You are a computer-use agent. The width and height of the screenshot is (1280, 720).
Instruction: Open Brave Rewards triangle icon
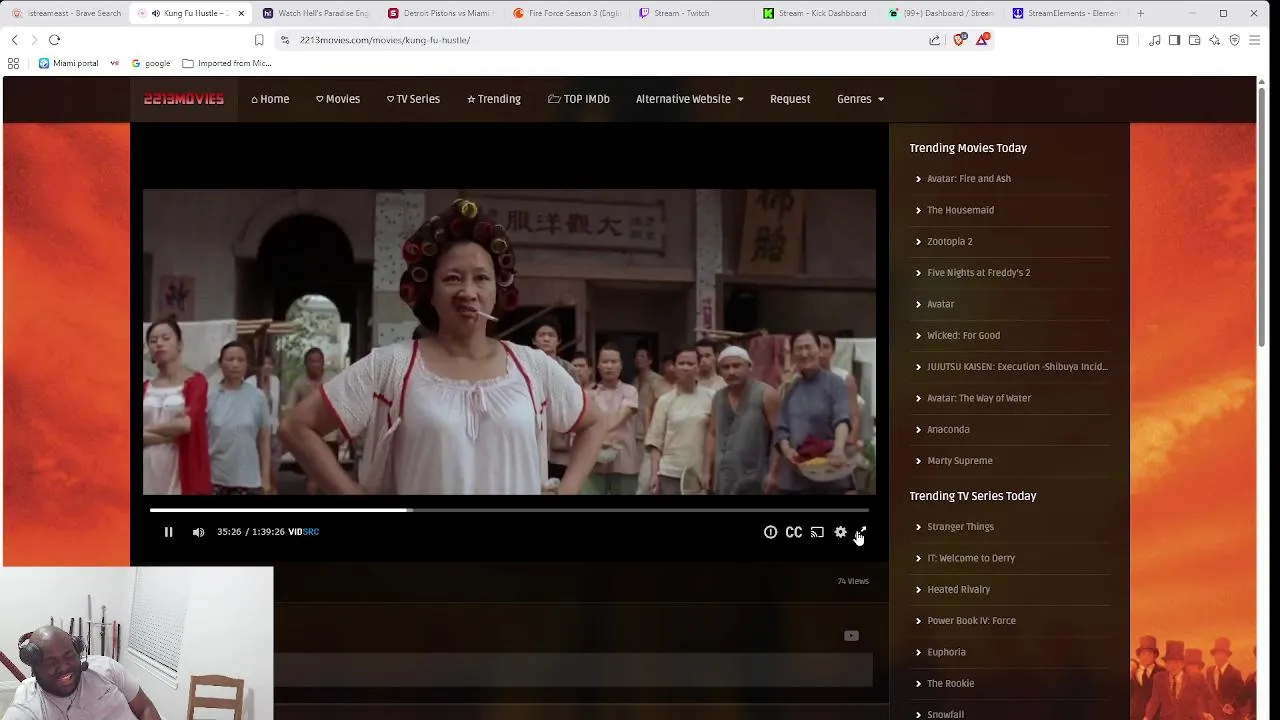[x=983, y=40]
